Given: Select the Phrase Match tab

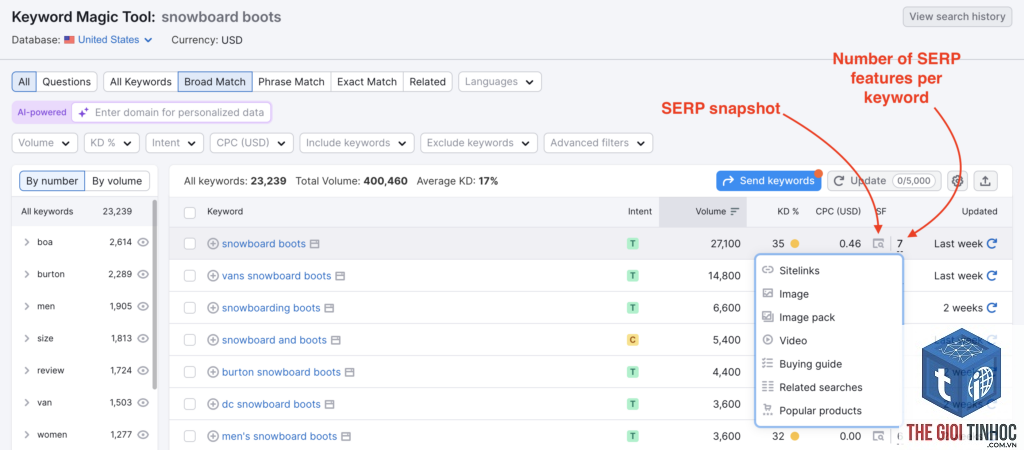Looking at the screenshot, I should pos(291,82).
